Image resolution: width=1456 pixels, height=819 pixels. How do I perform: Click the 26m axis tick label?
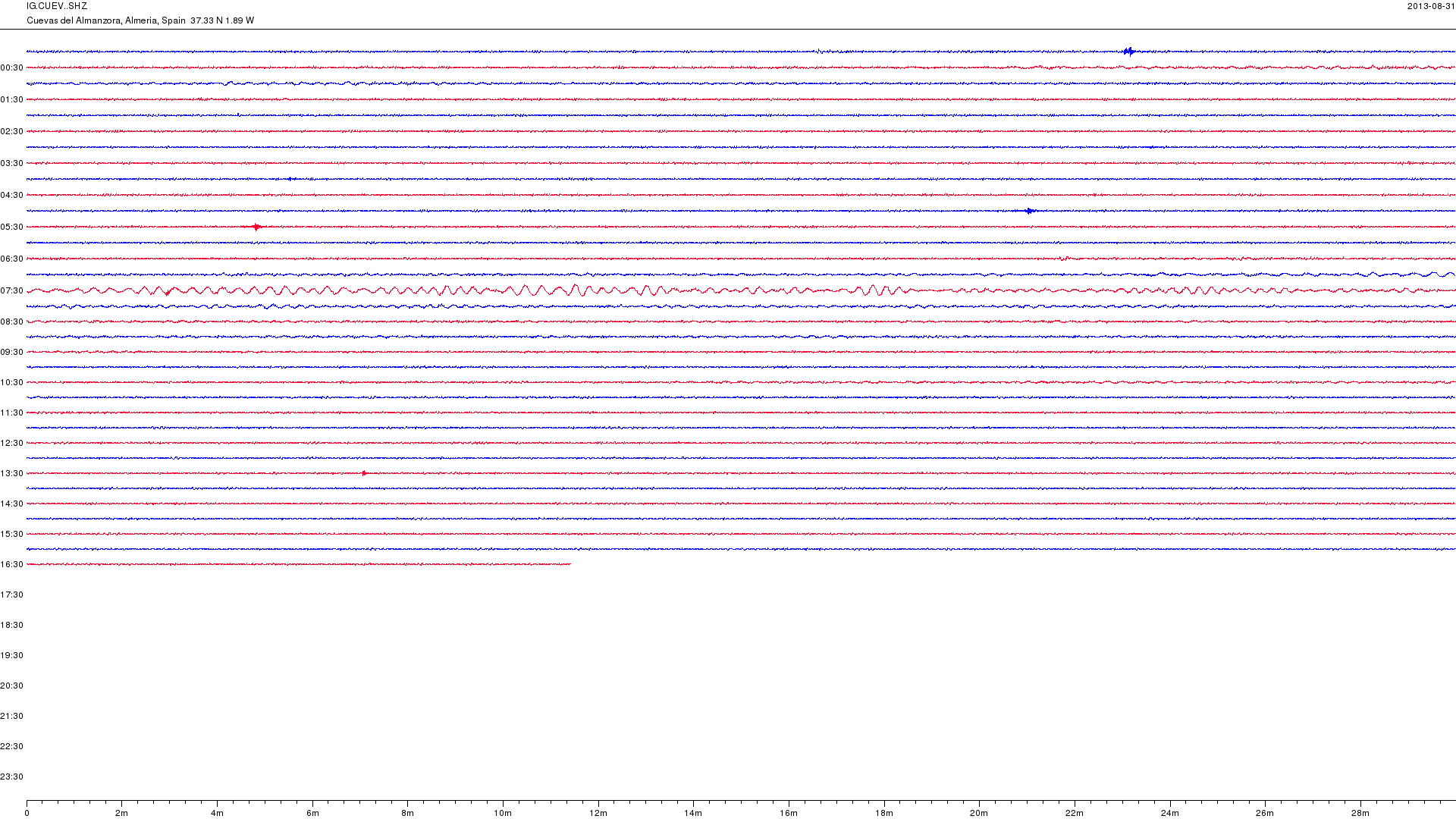[x=1265, y=814]
